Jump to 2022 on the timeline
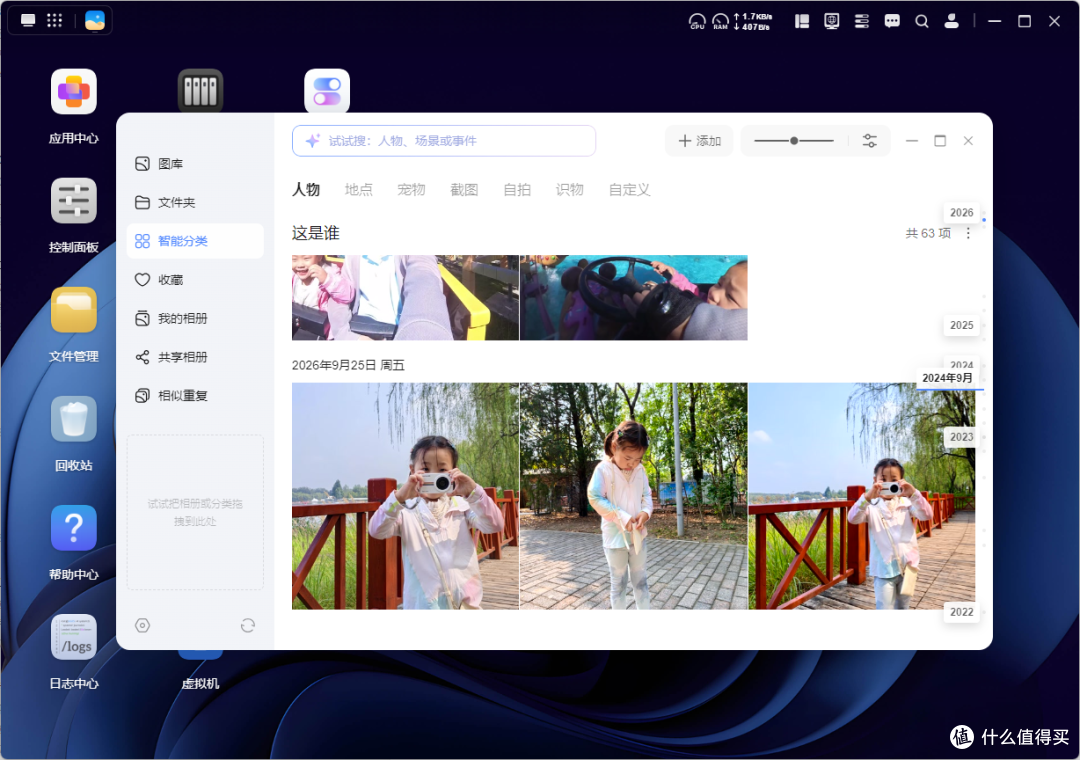This screenshot has width=1080, height=760. tap(962, 612)
